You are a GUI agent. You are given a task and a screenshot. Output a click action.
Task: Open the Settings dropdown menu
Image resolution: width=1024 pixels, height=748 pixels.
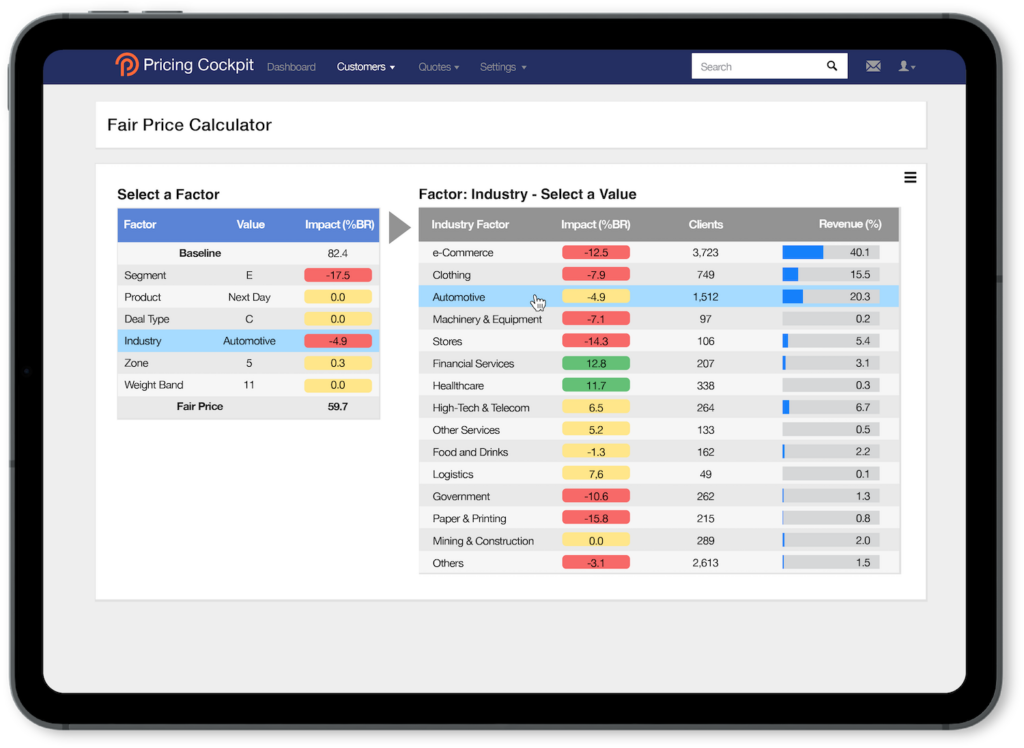502,67
